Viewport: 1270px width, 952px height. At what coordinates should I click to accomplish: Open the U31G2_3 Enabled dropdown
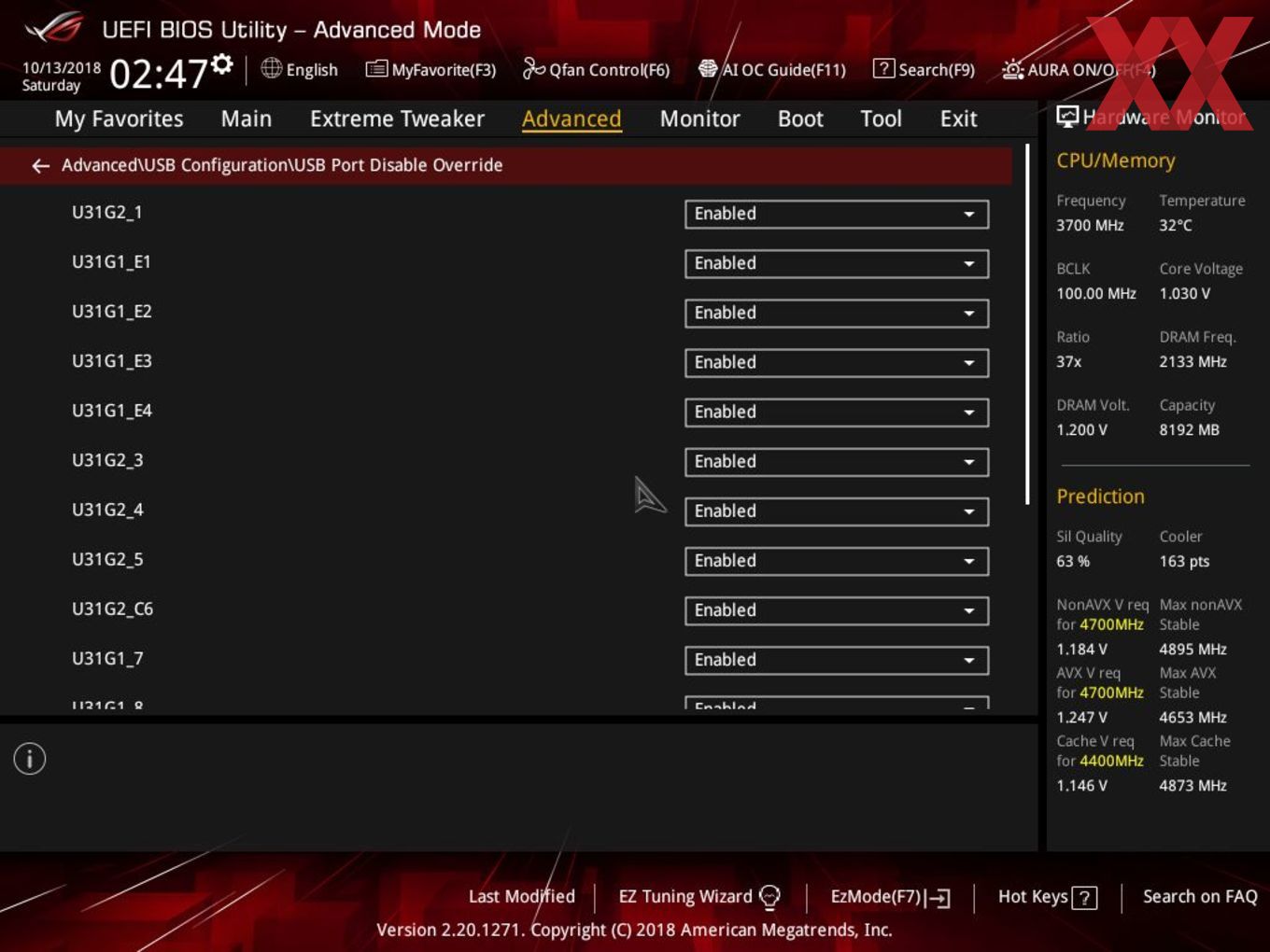point(837,461)
